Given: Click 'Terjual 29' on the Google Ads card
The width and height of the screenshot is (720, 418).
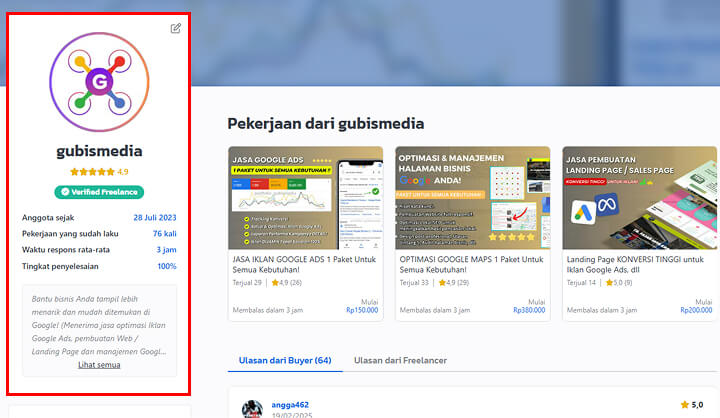Looking at the screenshot, I should 247,283.
